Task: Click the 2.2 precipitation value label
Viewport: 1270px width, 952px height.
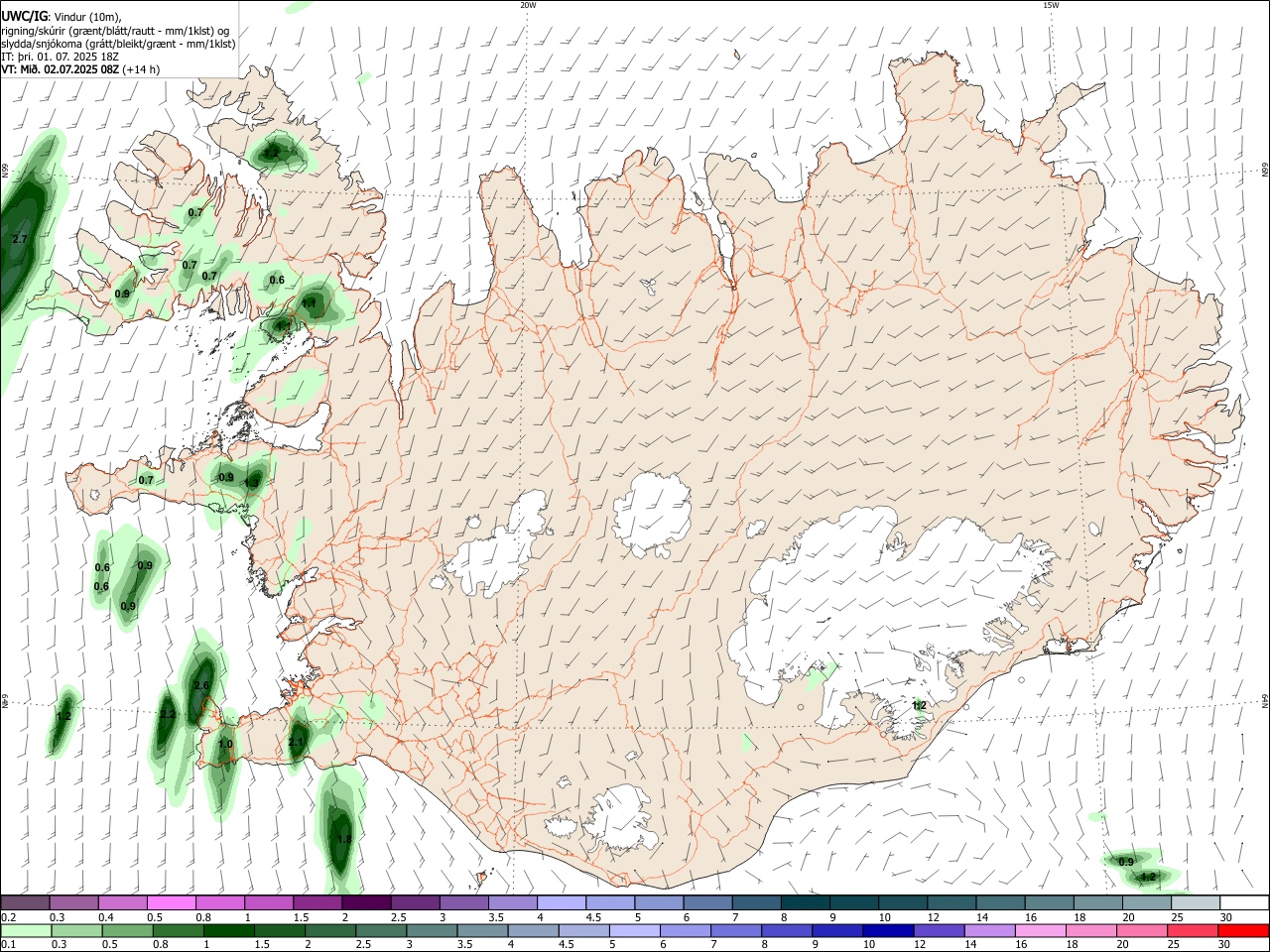Action: [x=168, y=714]
